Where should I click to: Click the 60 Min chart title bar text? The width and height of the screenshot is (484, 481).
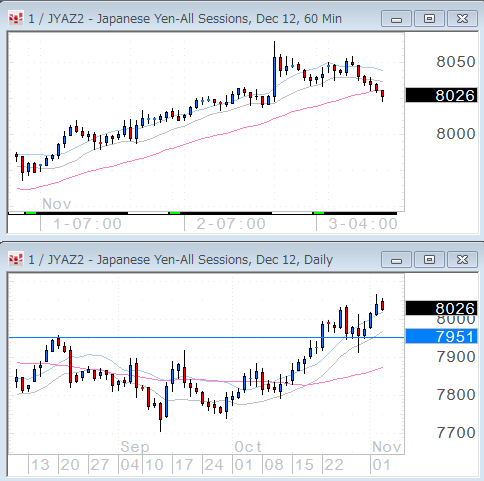click(185, 19)
